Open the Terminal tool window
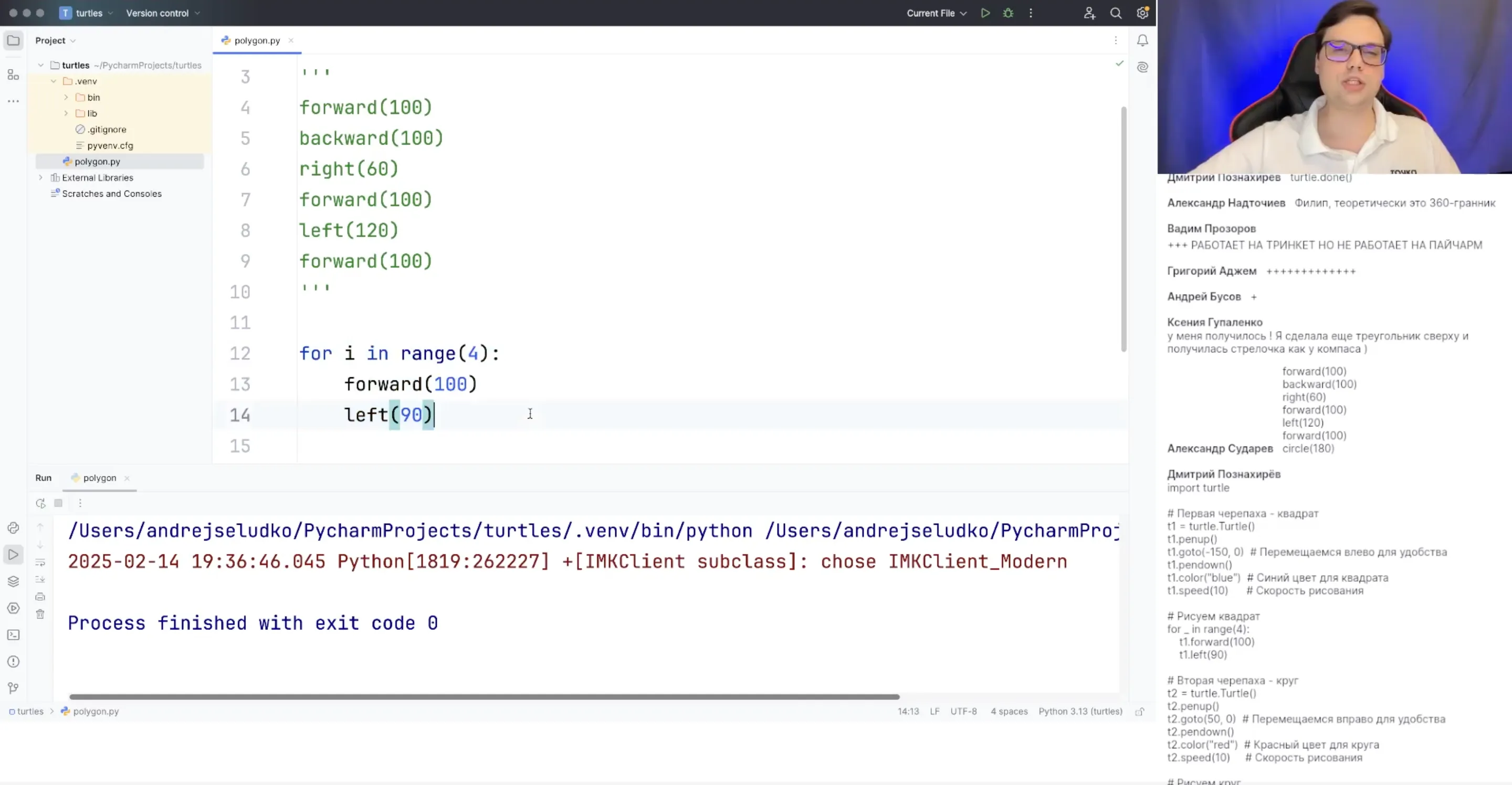This screenshot has height=785, width=1512. [13, 635]
